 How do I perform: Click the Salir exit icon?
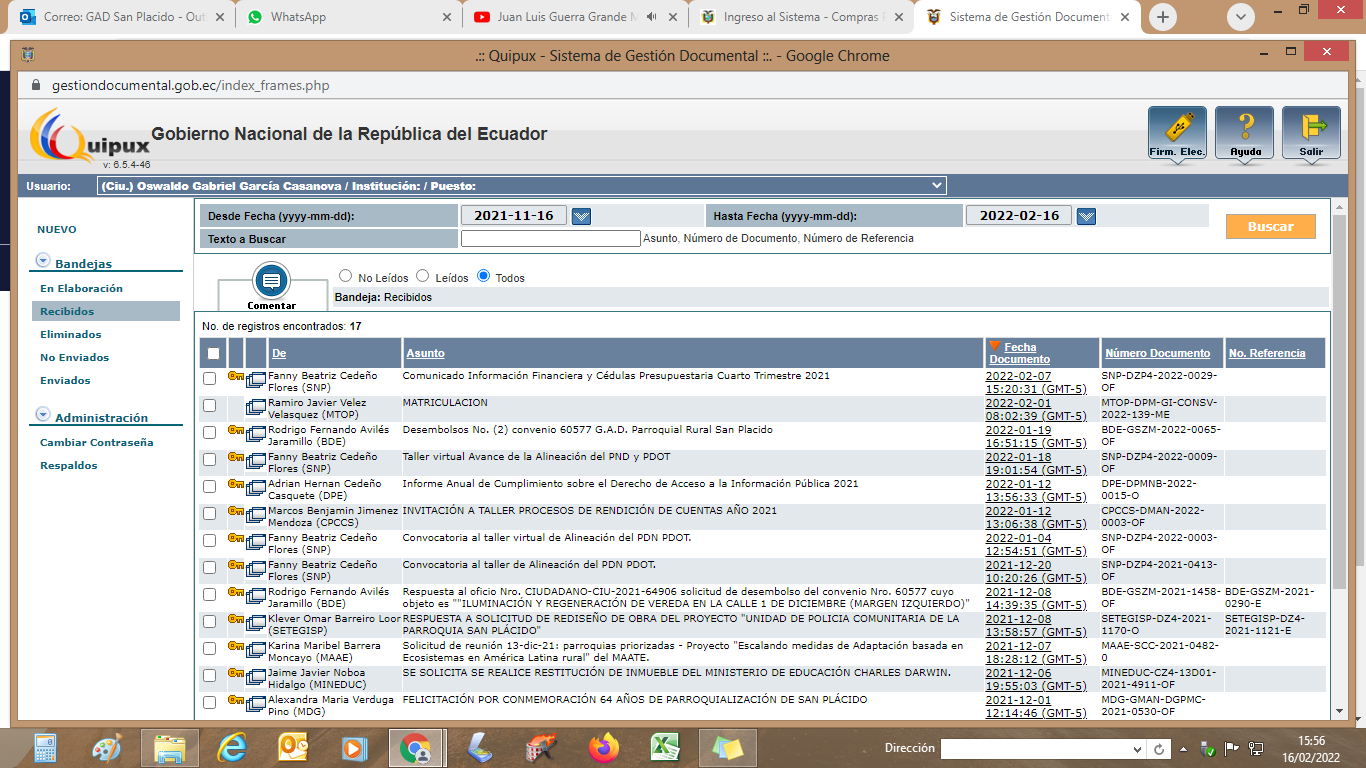coord(1311,132)
